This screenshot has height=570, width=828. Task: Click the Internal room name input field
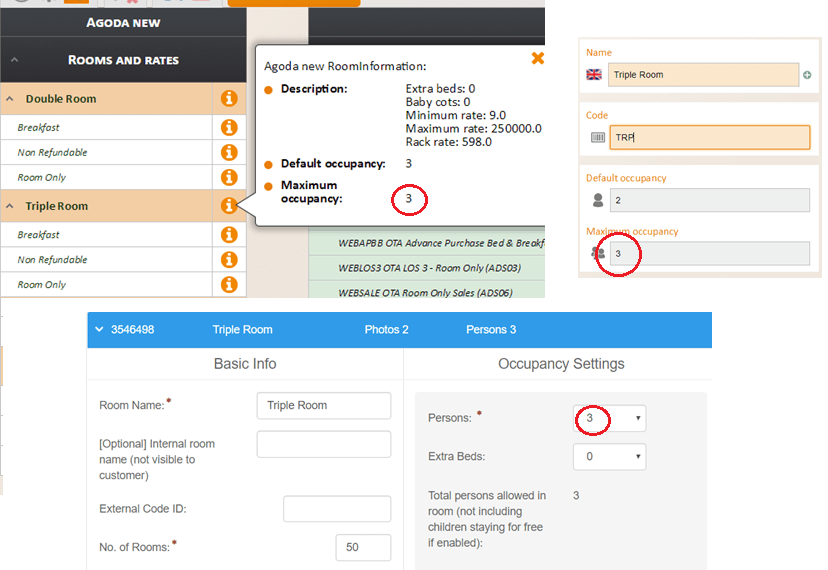coord(324,444)
